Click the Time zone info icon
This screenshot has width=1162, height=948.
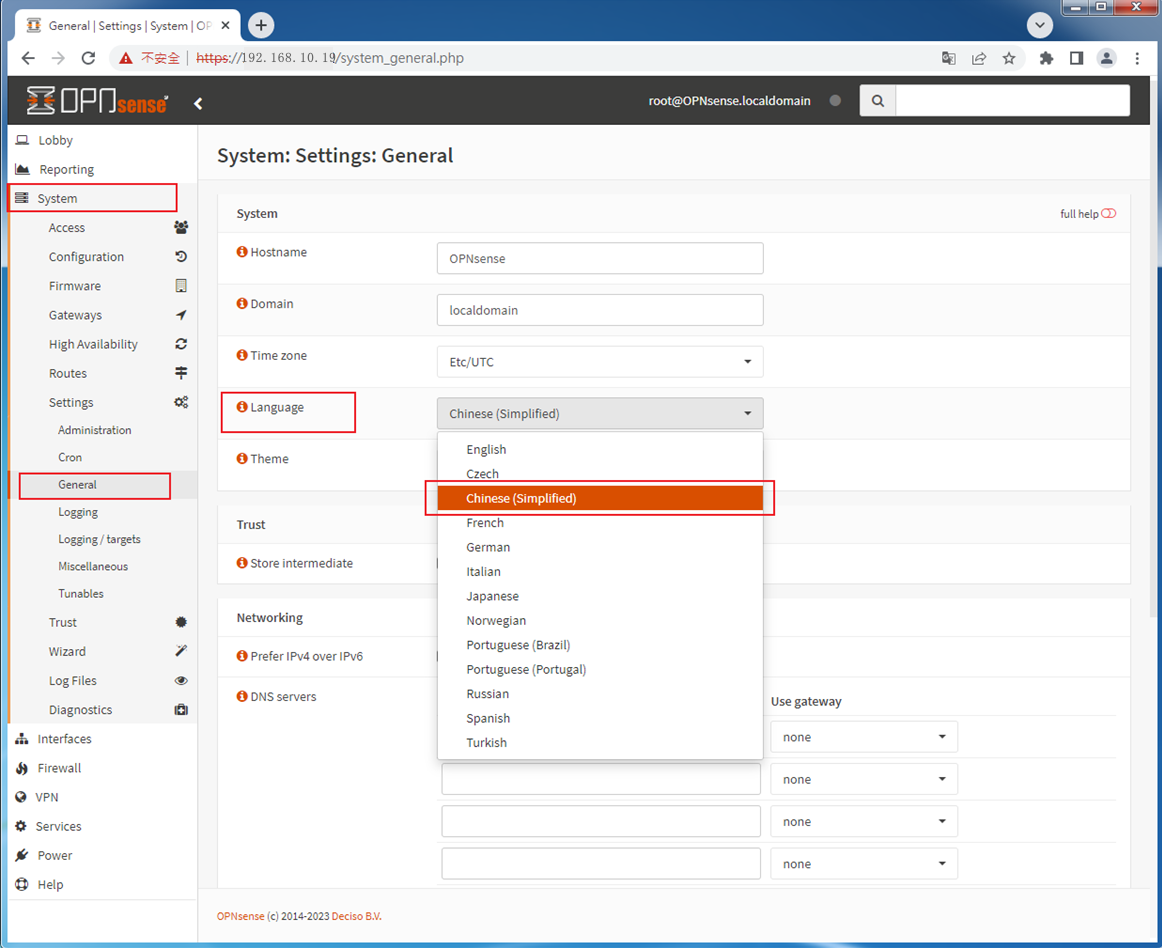click(242, 355)
